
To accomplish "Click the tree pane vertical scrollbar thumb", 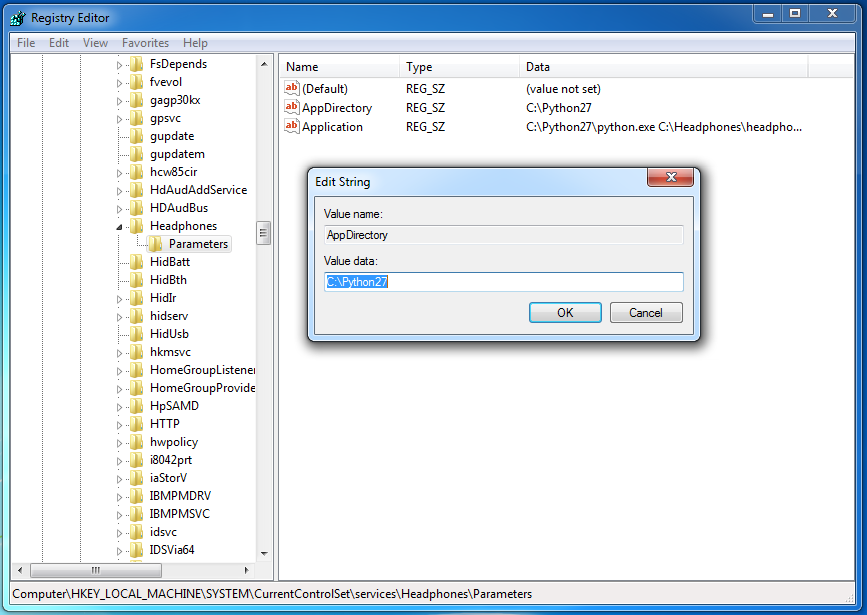I will [x=263, y=233].
